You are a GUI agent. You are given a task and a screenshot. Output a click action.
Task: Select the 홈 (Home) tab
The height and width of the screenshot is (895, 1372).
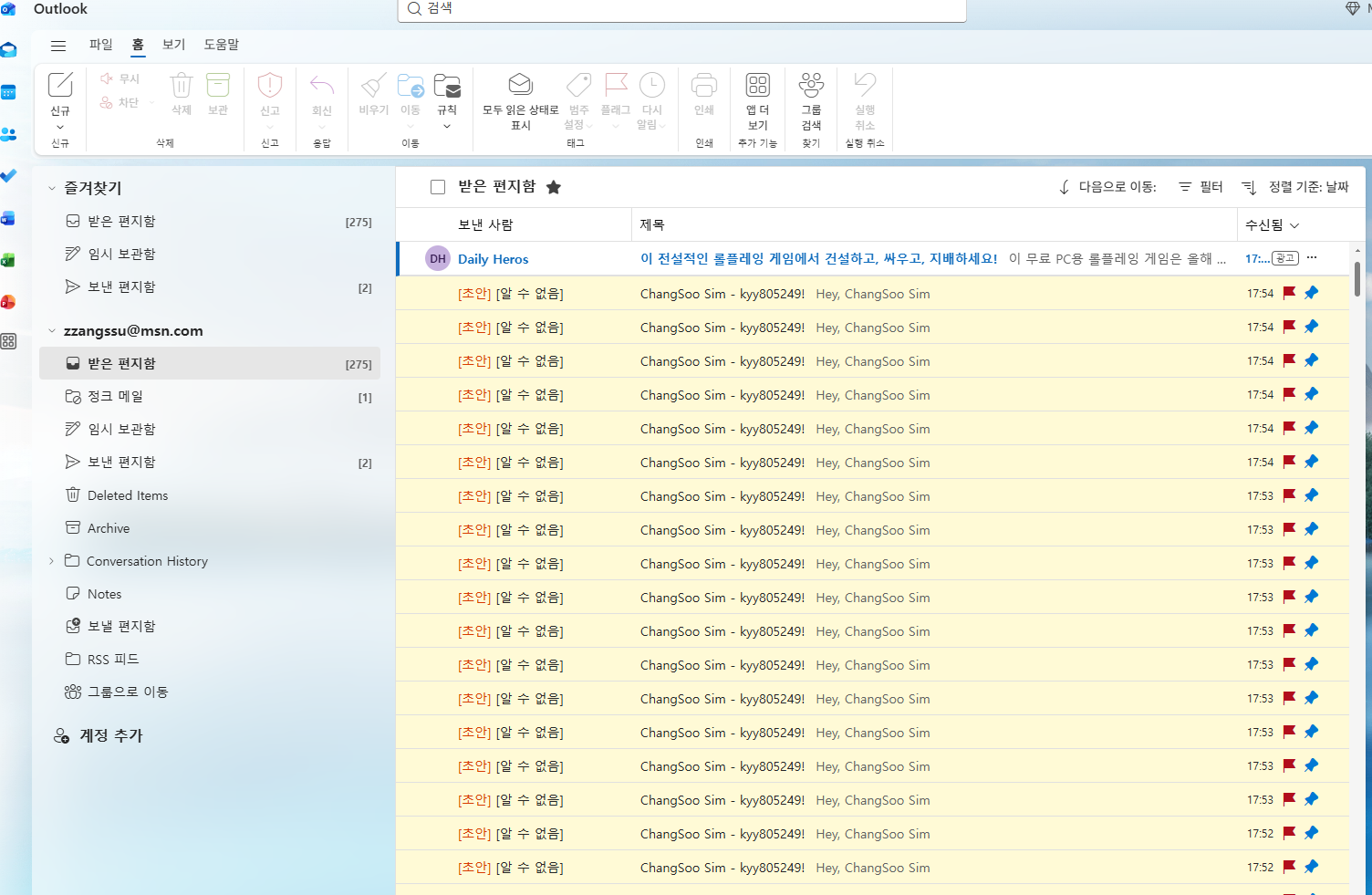138,45
